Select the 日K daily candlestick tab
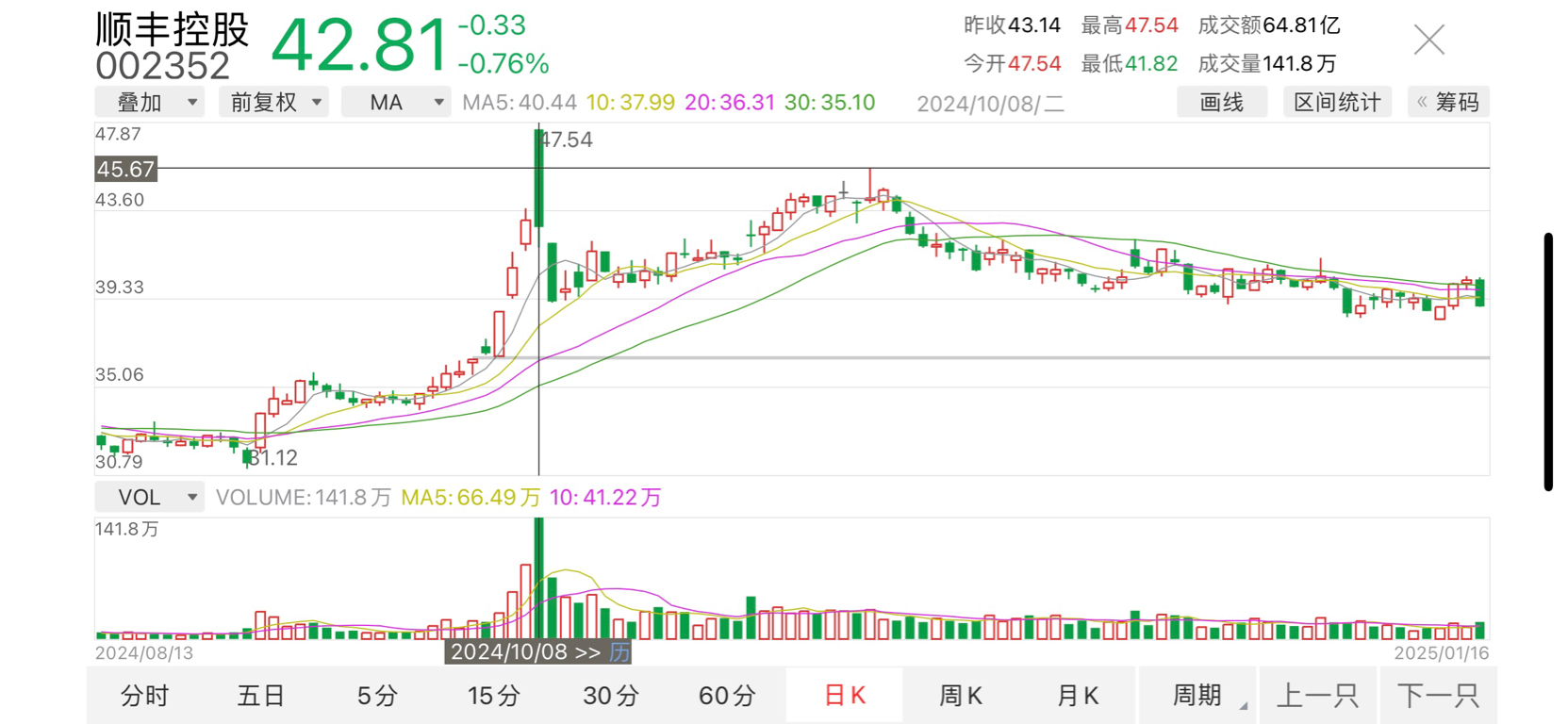Image resolution: width=1568 pixels, height=724 pixels. [x=844, y=696]
